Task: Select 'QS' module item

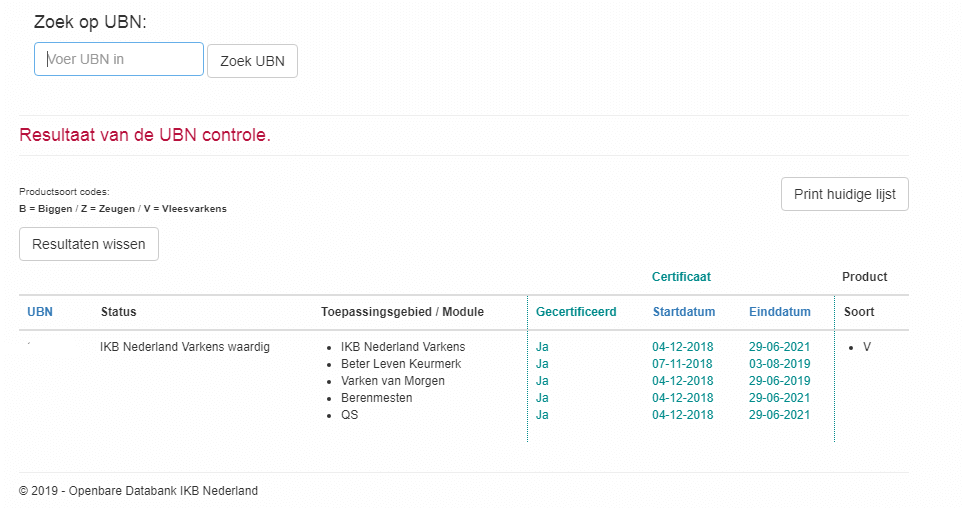Action: point(350,415)
